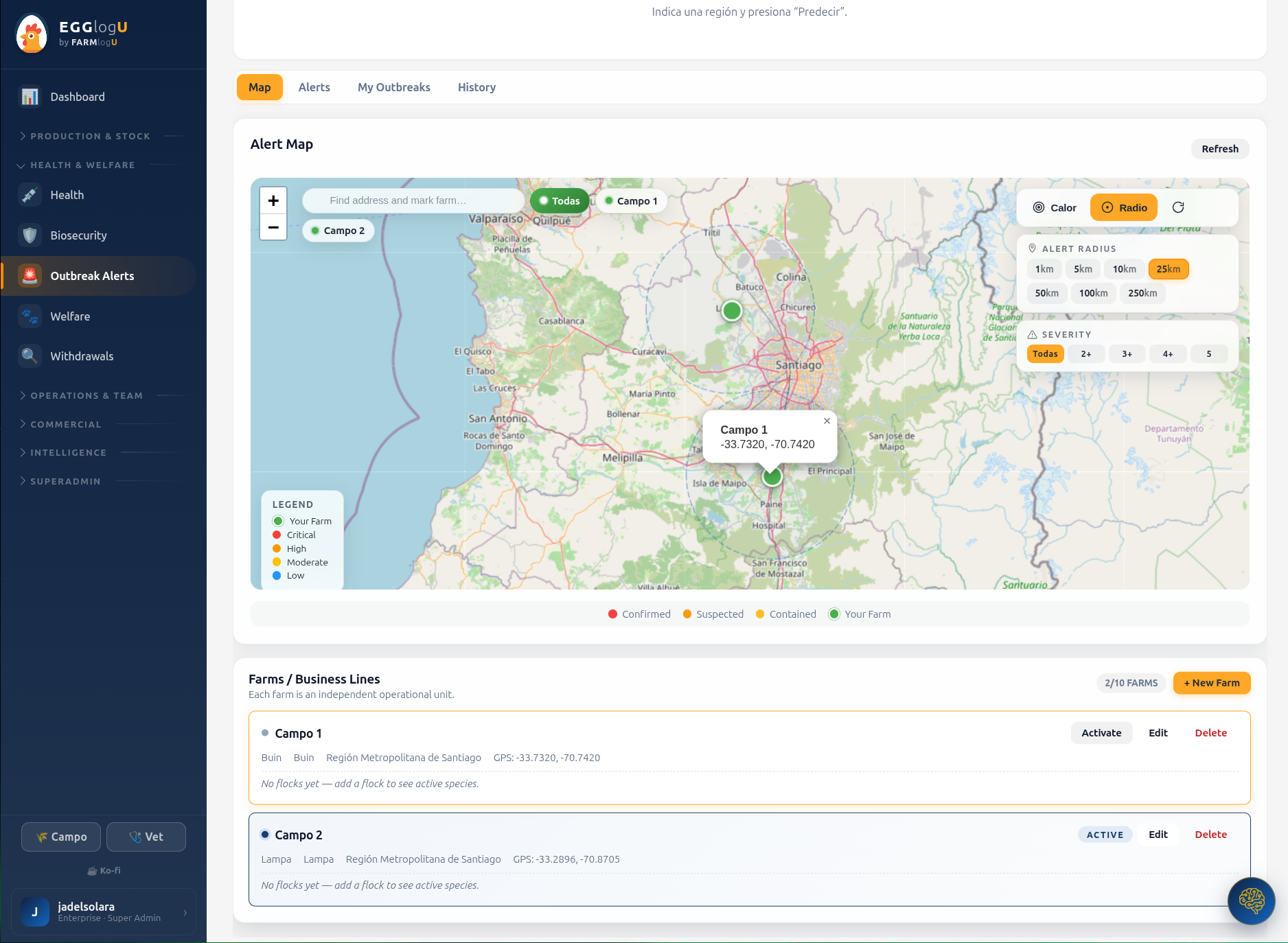Click the map reset circular arrow icon
1288x943 pixels.
click(x=1178, y=207)
